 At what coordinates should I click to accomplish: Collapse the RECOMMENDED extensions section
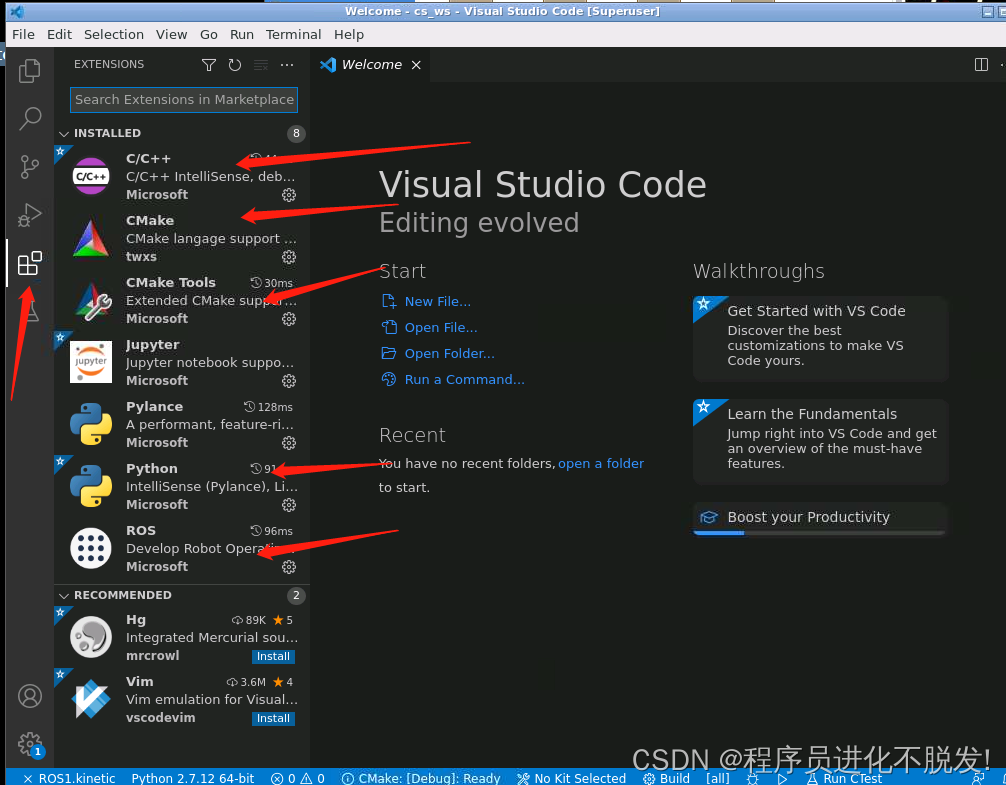[182, 595]
